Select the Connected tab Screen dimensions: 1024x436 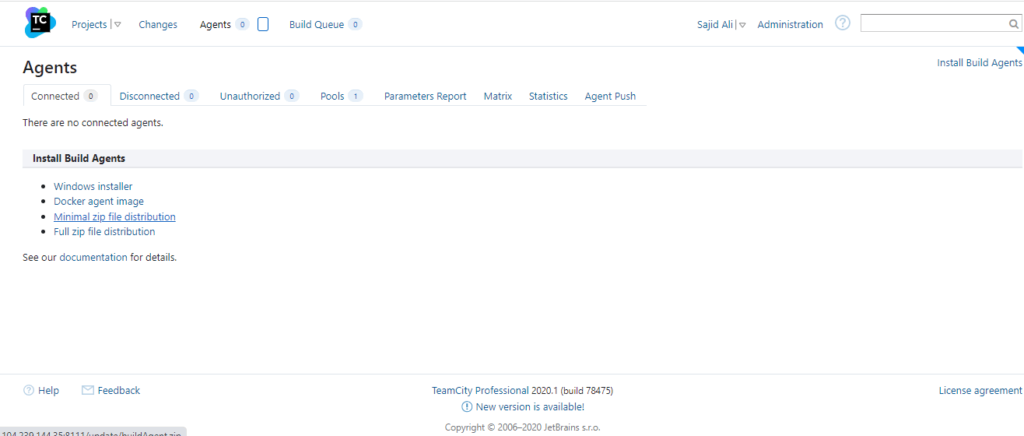pos(67,96)
